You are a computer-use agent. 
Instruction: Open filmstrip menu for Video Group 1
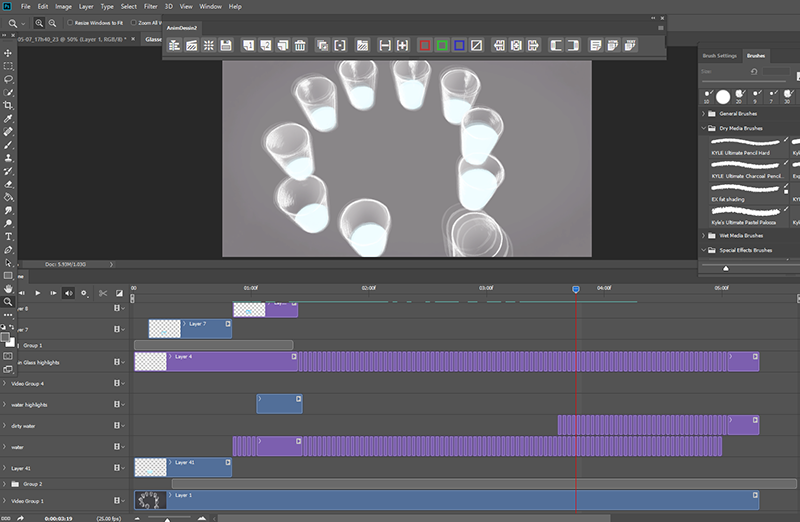coord(118,501)
